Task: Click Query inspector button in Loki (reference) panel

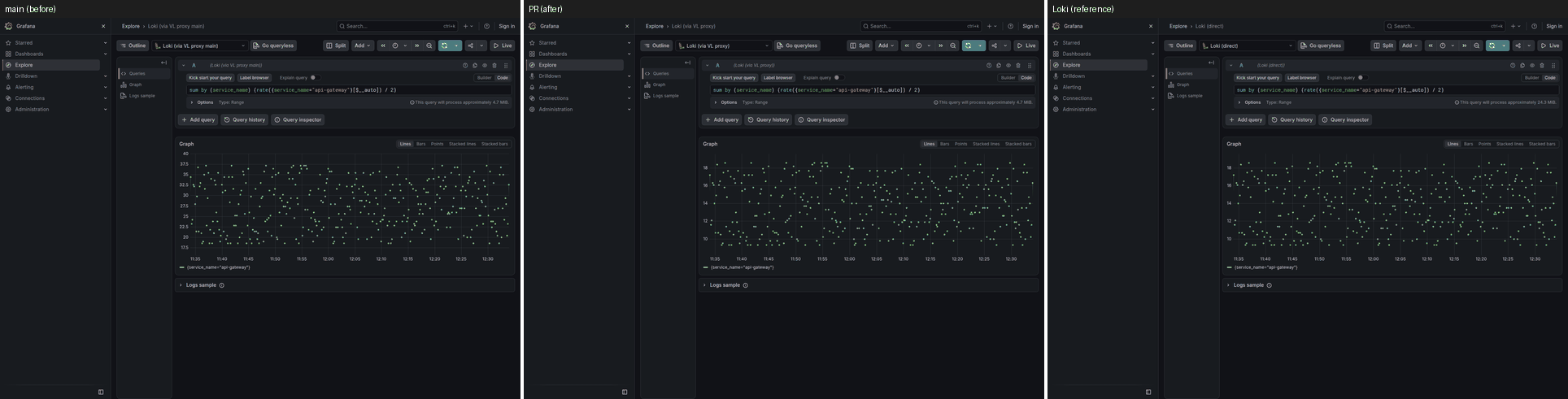Action: coord(1344,119)
